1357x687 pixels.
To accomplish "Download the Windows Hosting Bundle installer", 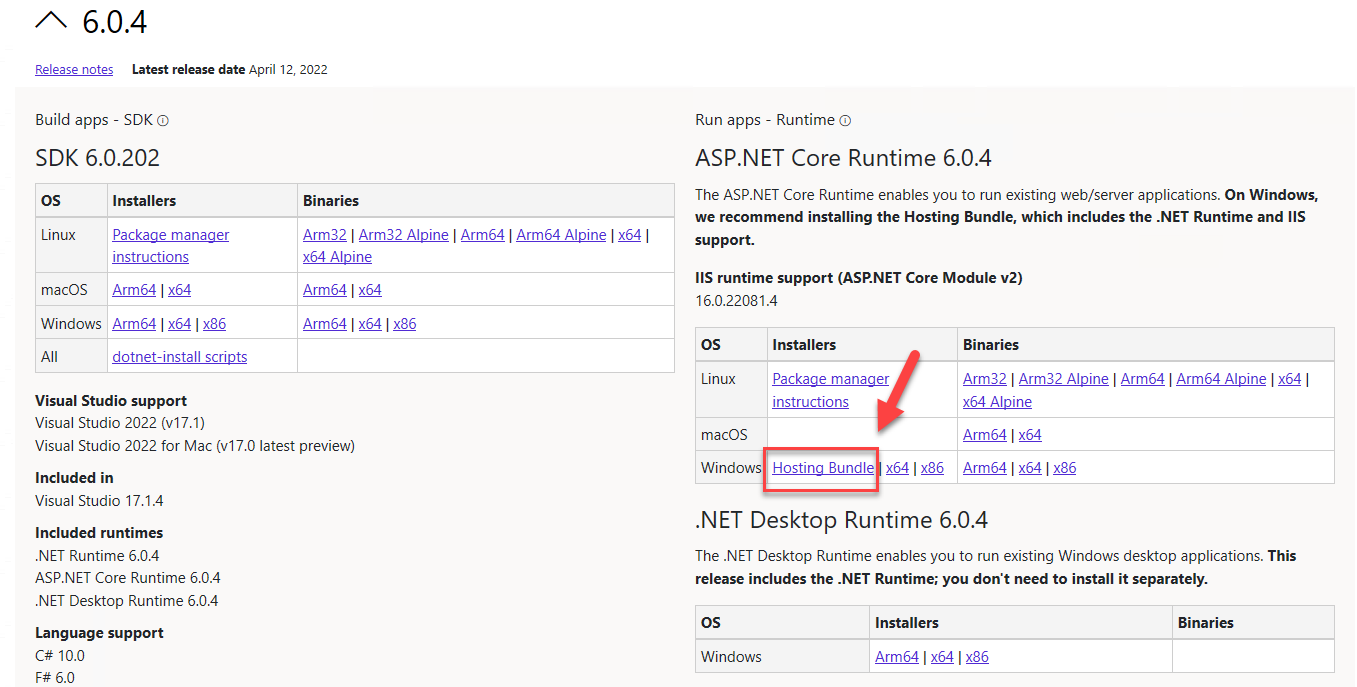I will coord(823,468).
